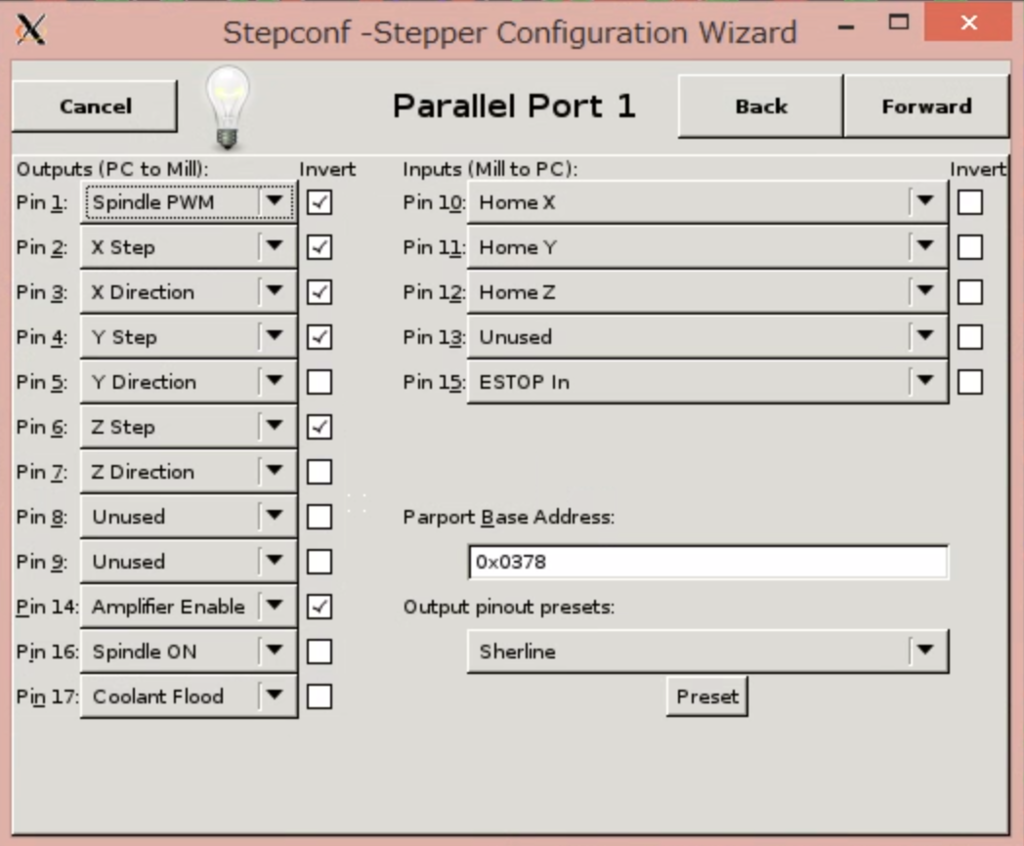
Task: Toggle Invert checkbox for Pin 1
Action: click(x=319, y=203)
